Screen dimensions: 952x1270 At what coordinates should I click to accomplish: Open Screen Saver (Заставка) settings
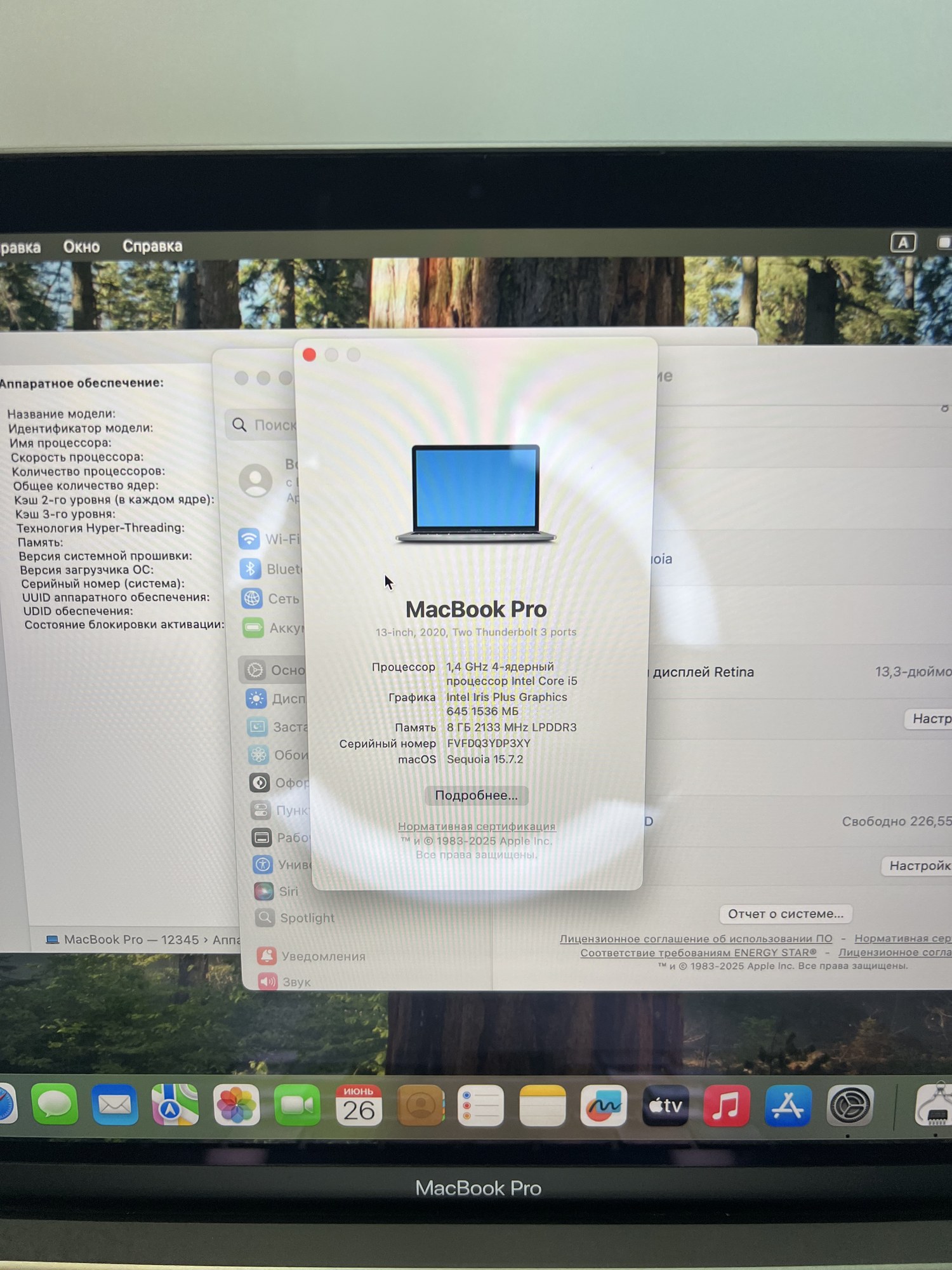pyautogui.click(x=277, y=726)
